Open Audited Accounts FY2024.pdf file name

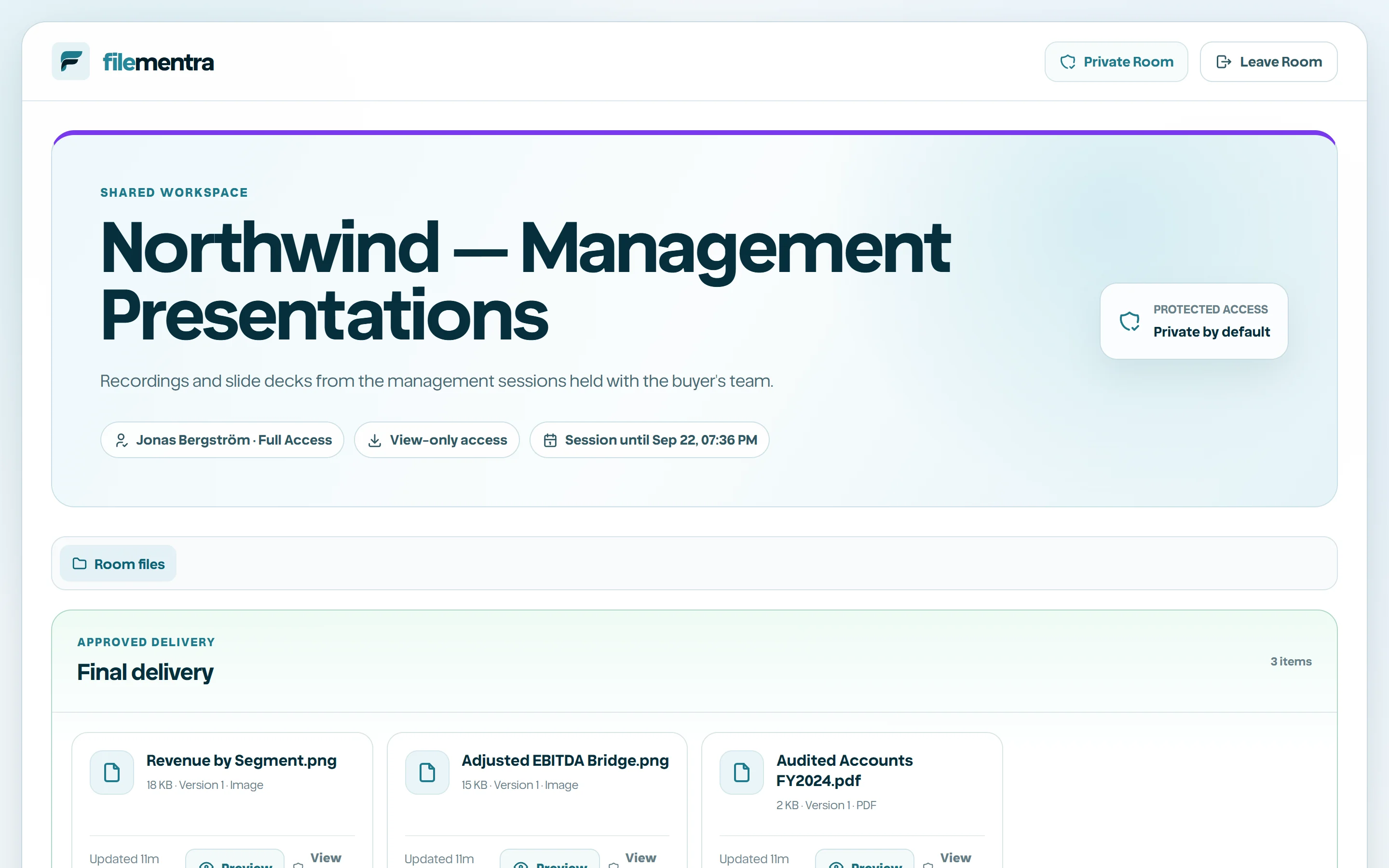point(844,771)
